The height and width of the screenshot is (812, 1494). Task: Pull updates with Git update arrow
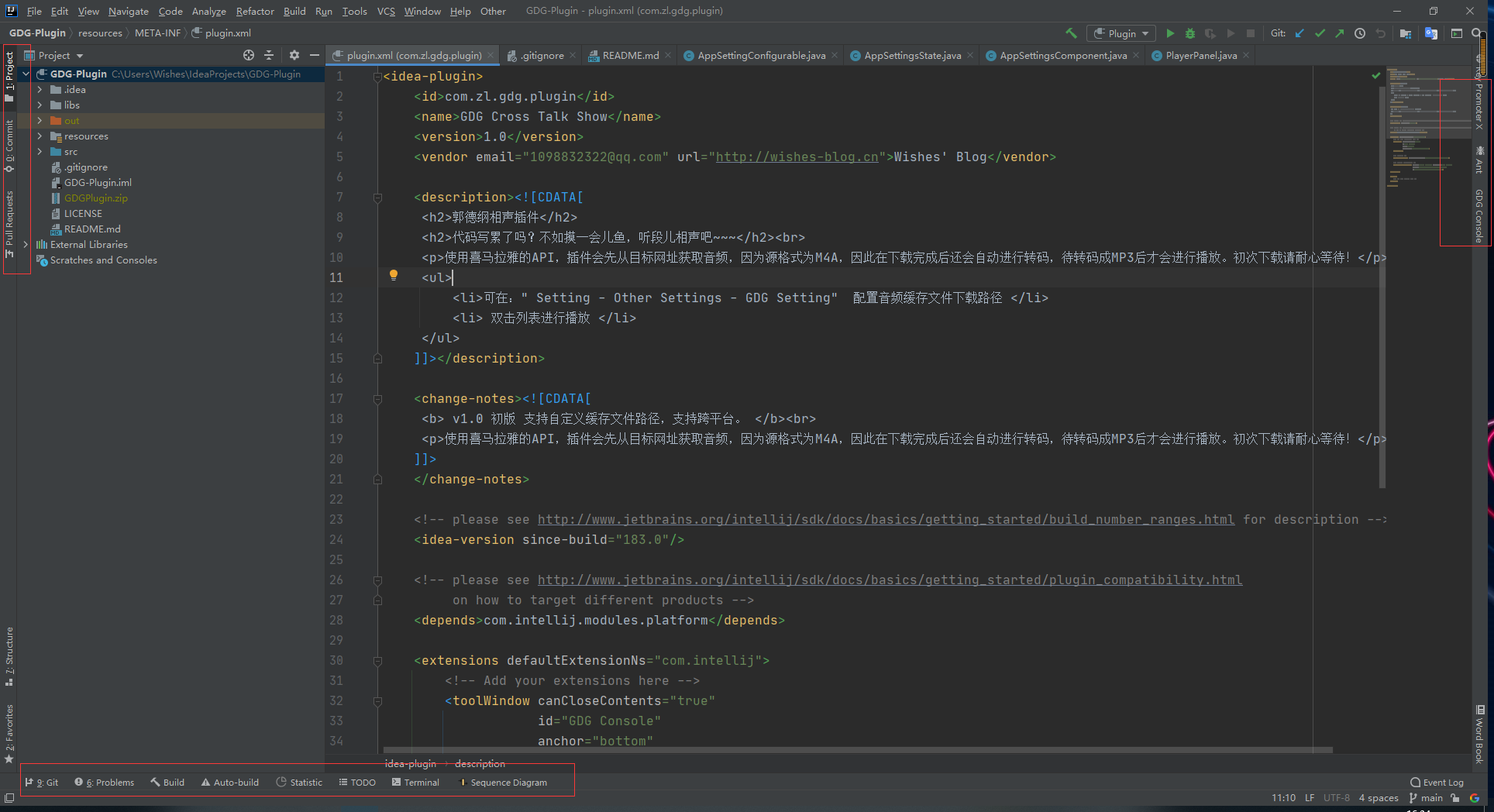[x=1300, y=33]
